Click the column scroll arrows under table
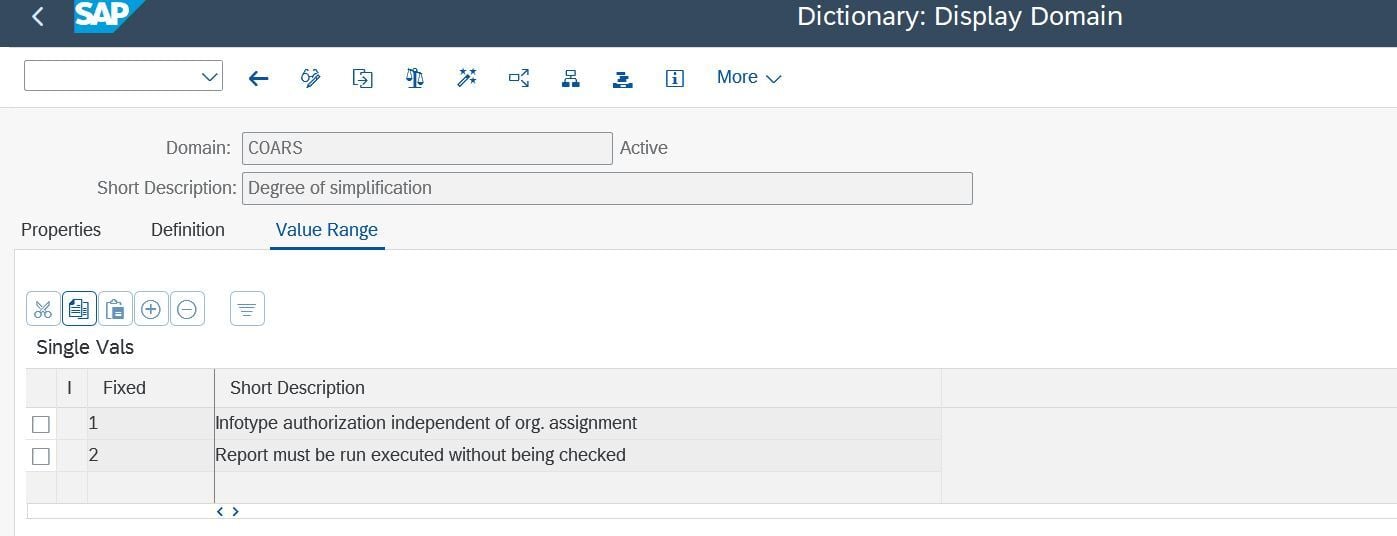This screenshot has height=536, width=1397. [228, 511]
